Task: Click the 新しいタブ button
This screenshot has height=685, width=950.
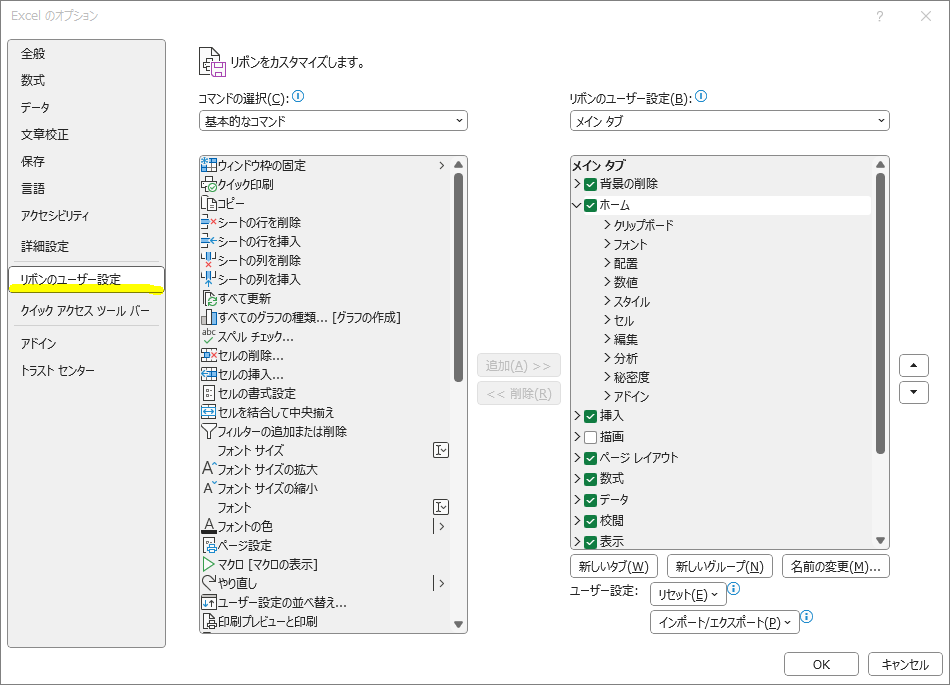Action: tap(614, 566)
